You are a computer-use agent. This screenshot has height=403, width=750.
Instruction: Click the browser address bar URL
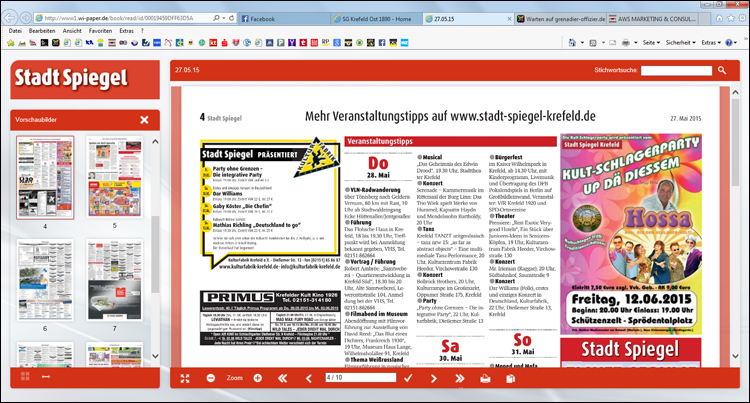click(119, 18)
